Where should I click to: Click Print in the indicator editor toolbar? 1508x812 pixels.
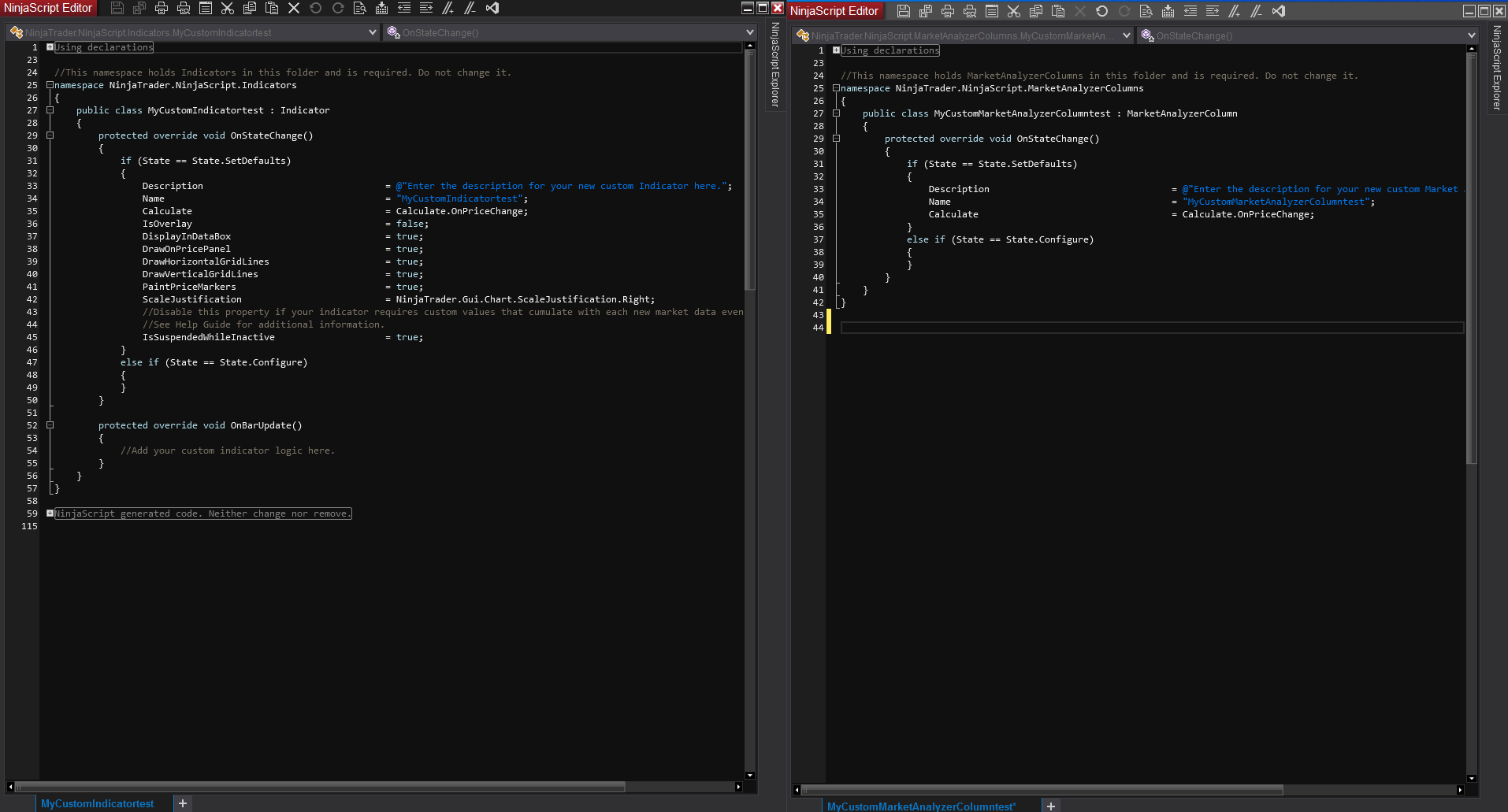pos(162,8)
